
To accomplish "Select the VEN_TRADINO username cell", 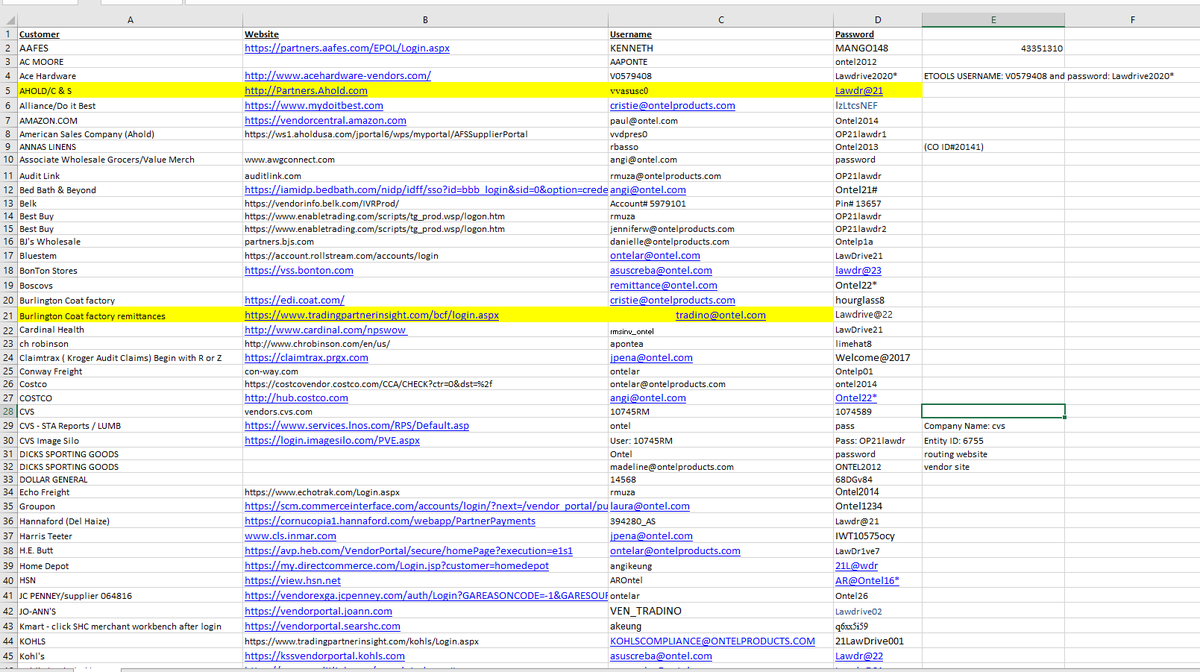I will (720, 611).
